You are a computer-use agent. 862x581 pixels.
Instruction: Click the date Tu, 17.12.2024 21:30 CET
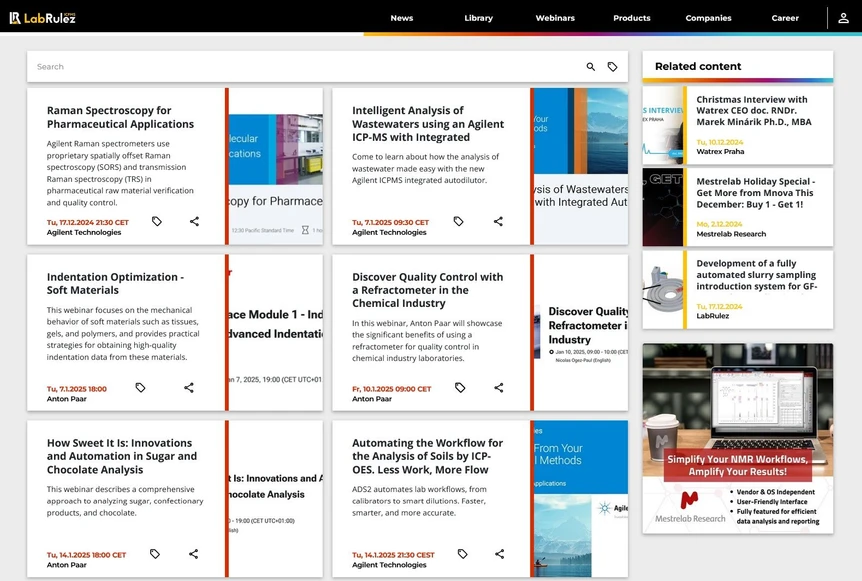[x=87, y=223]
